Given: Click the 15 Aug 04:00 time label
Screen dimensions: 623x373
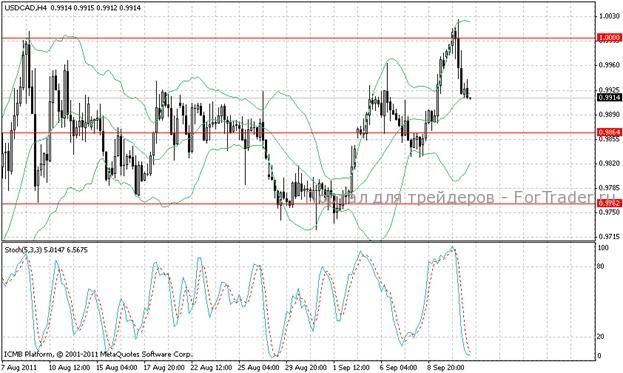Looking at the screenshot, I should click(117, 367).
